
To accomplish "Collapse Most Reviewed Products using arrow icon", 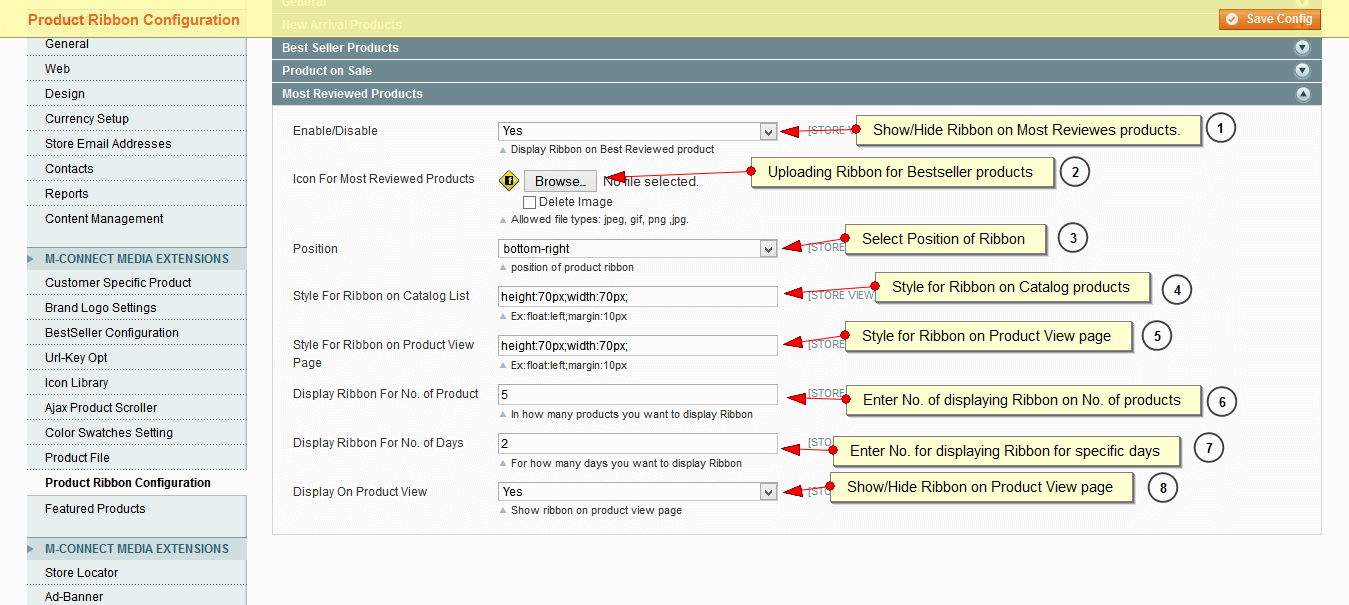I will pyautogui.click(x=1302, y=94).
